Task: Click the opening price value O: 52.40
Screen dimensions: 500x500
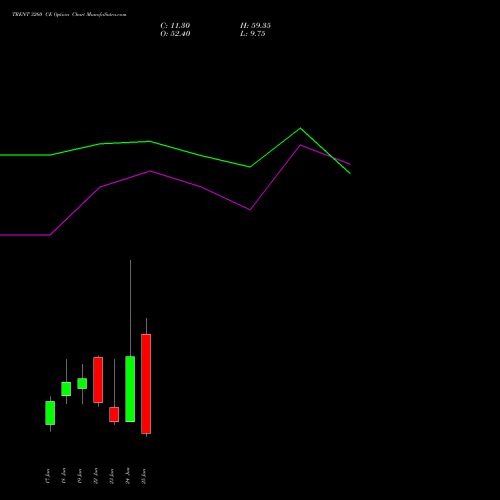Action: (x=175, y=34)
